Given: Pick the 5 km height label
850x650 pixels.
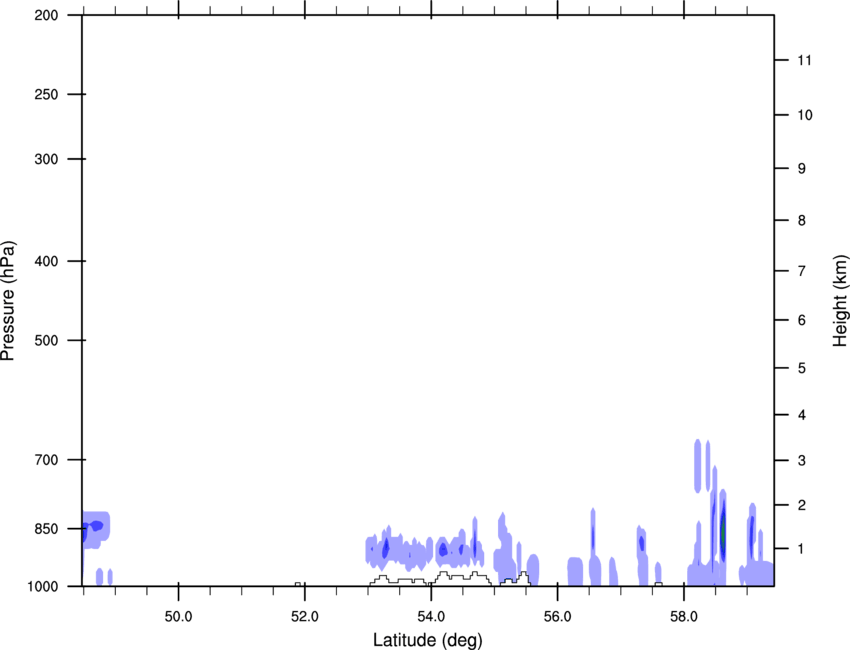Looking at the screenshot, I should coord(802,368).
